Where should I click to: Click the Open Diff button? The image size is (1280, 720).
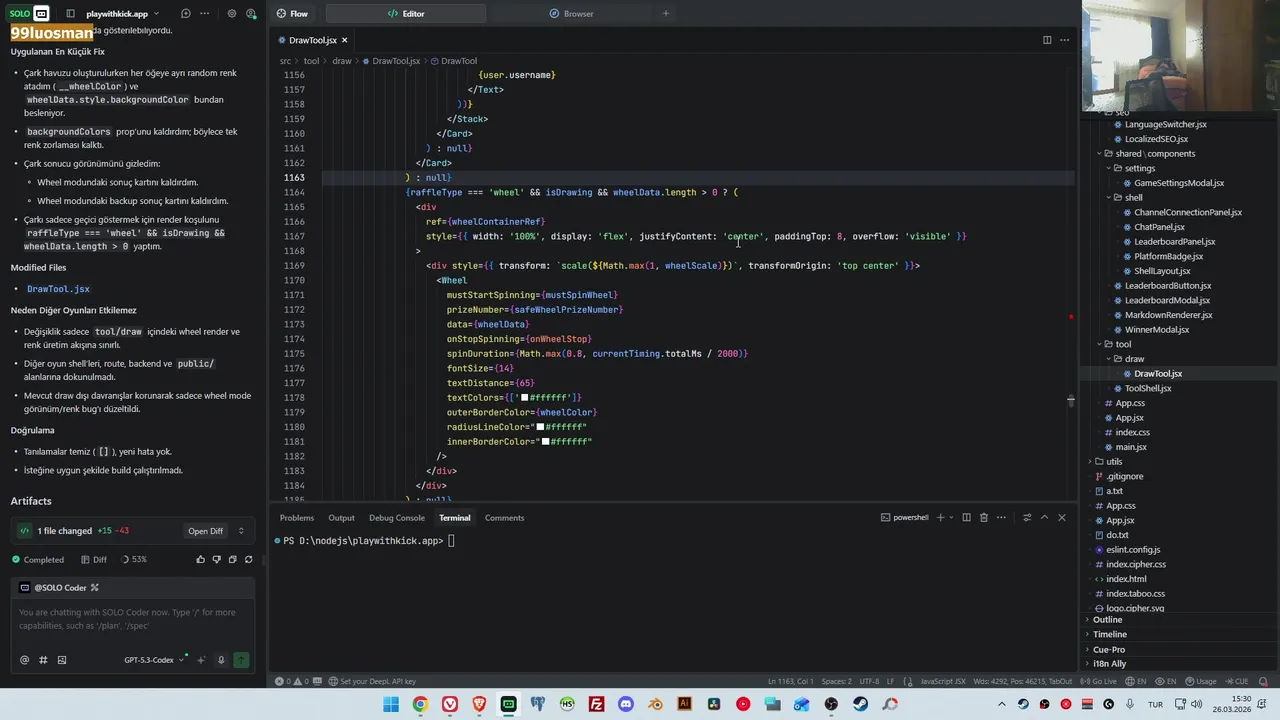tap(206, 531)
